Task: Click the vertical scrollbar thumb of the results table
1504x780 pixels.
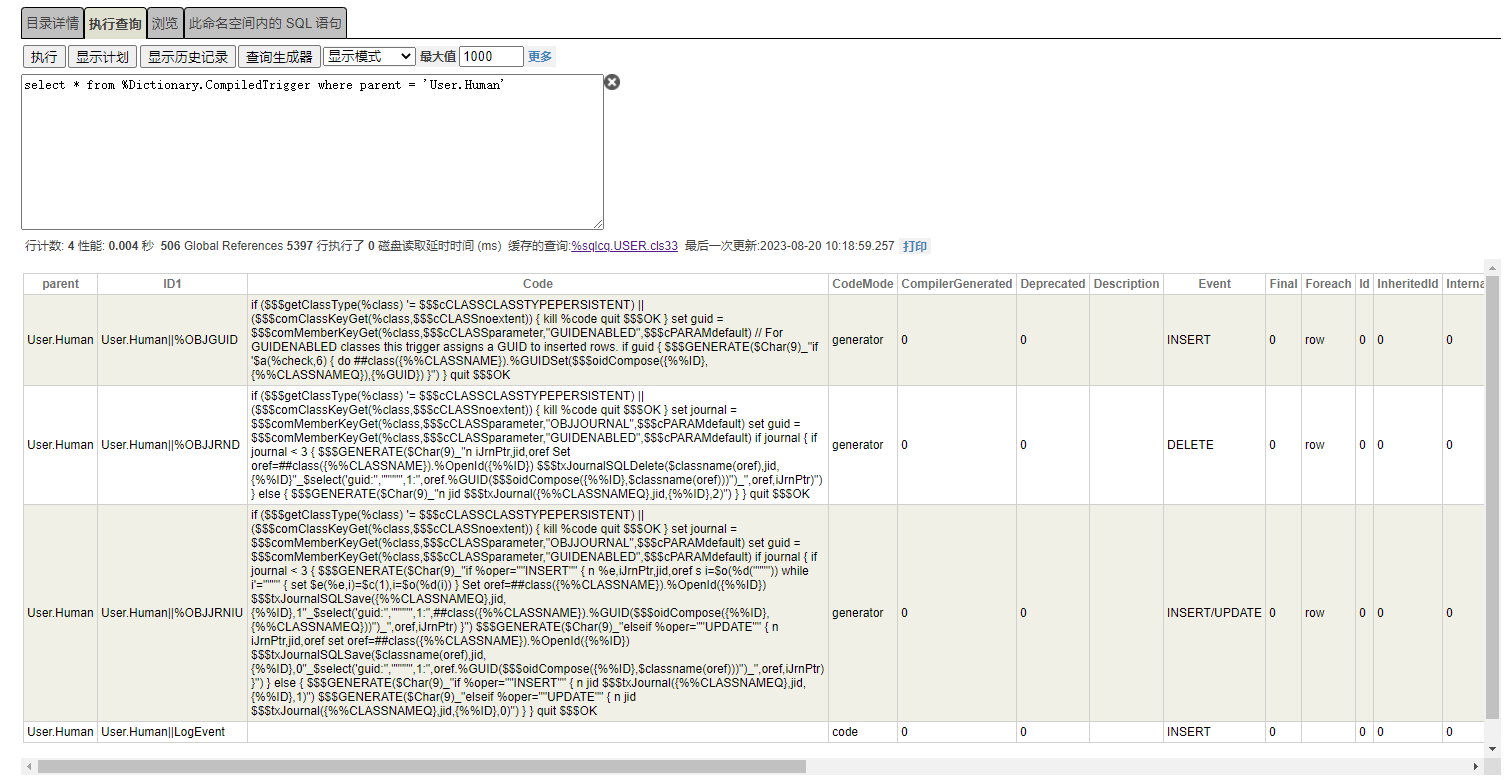Action: 1493,497
